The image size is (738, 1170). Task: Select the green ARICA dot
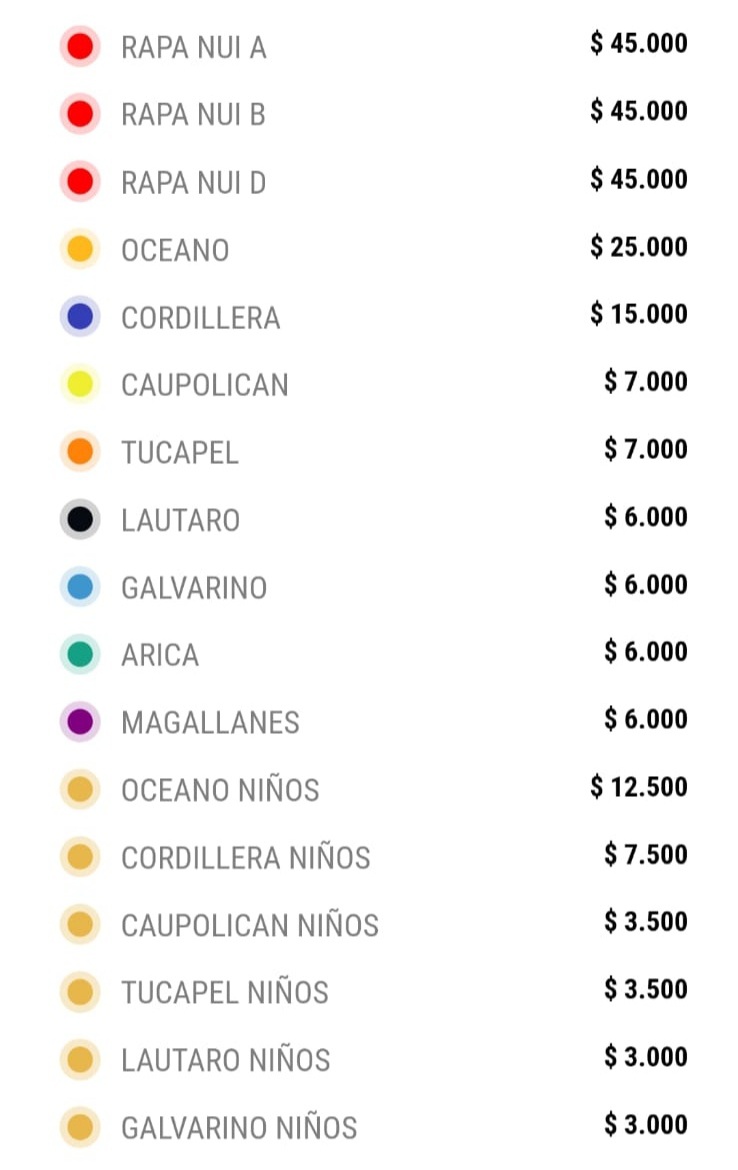click(x=80, y=654)
